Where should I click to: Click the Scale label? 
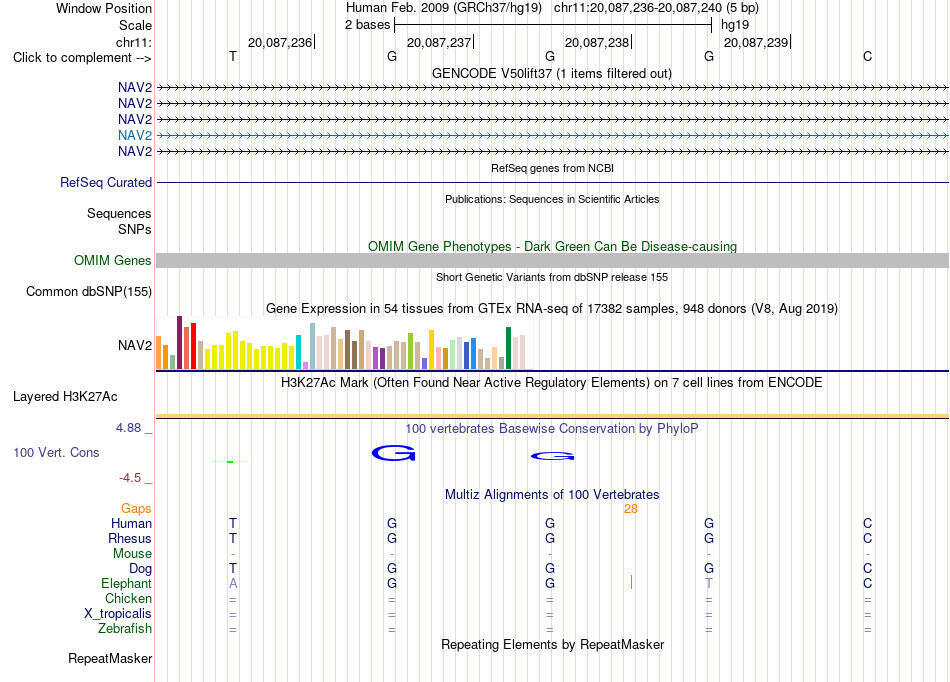tap(136, 25)
